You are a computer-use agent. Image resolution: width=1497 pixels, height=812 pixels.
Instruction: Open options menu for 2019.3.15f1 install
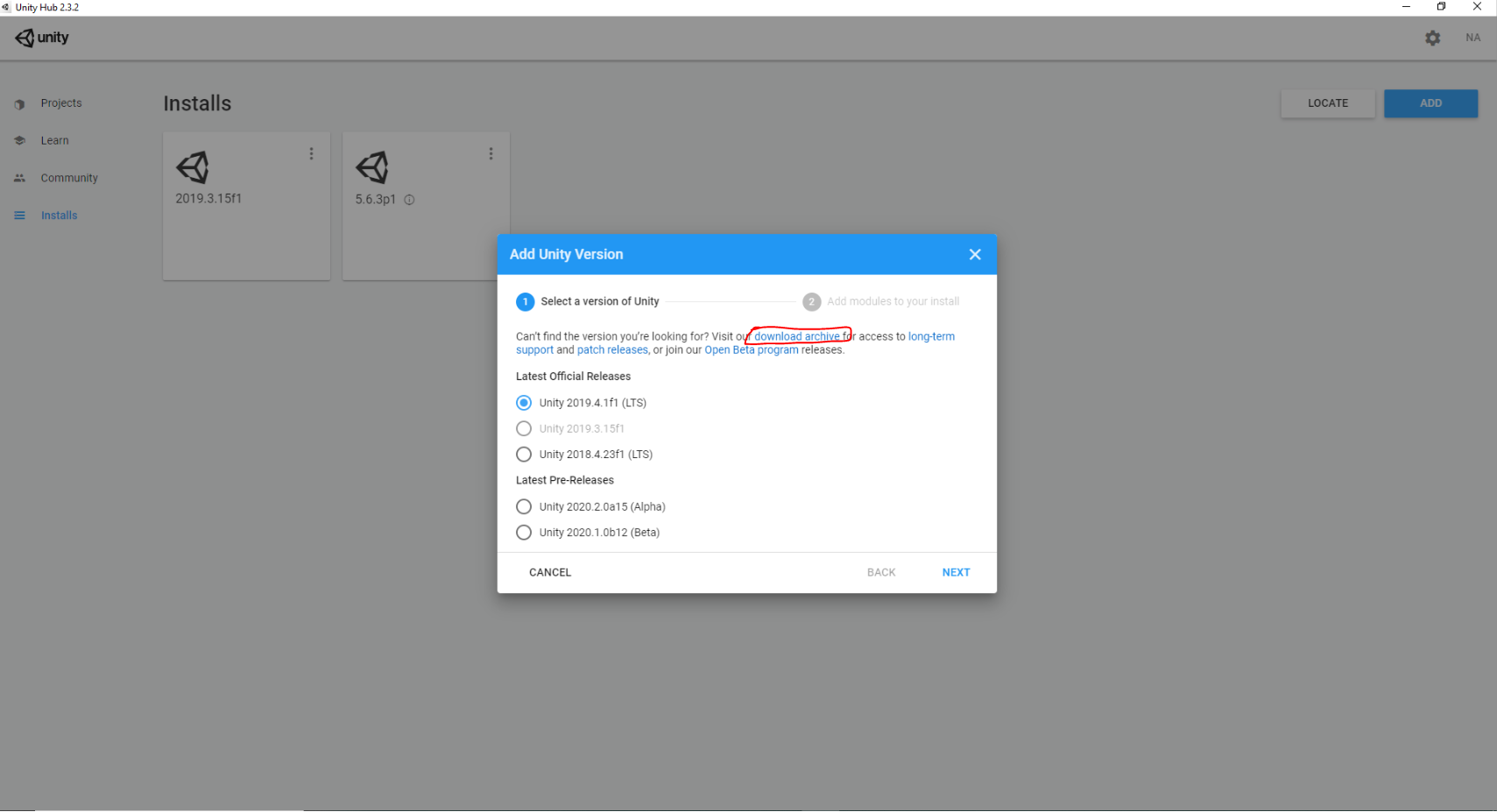[311, 153]
